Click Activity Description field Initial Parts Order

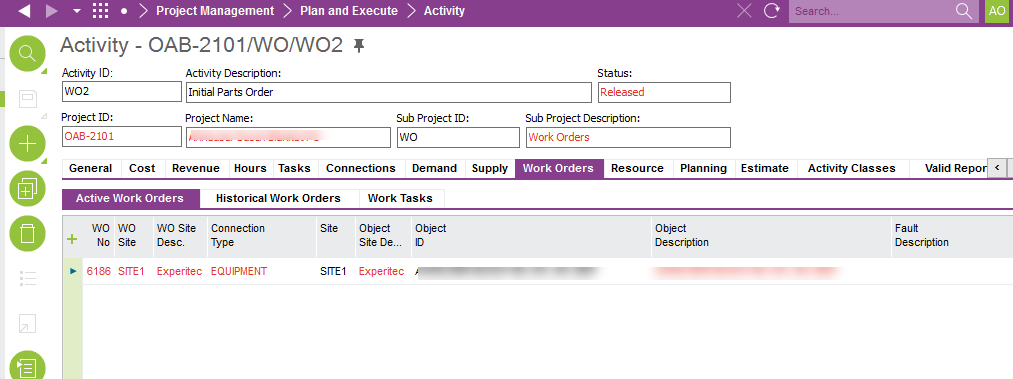[388, 92]
